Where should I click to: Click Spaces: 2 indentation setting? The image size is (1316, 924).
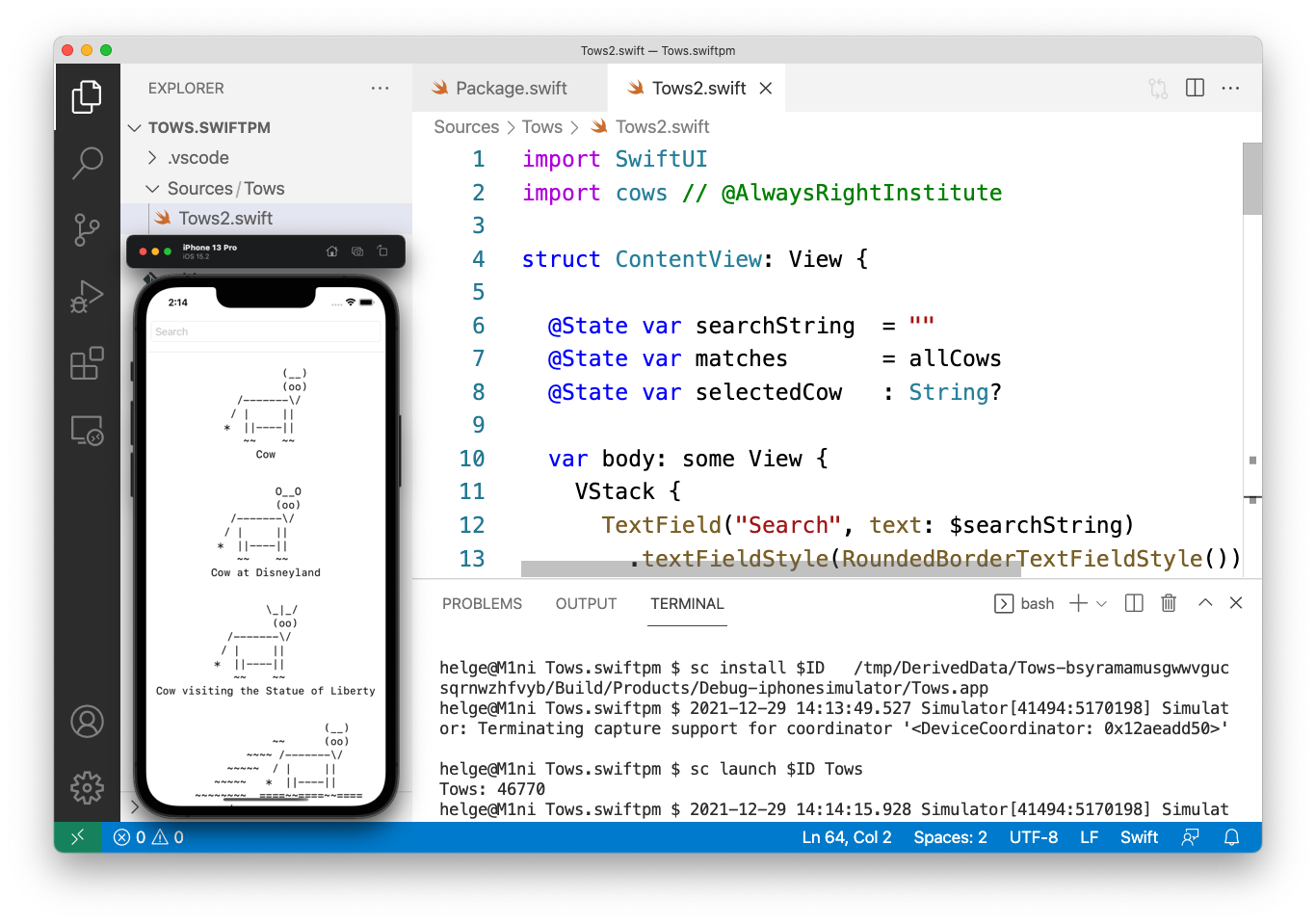click(950, 837)
